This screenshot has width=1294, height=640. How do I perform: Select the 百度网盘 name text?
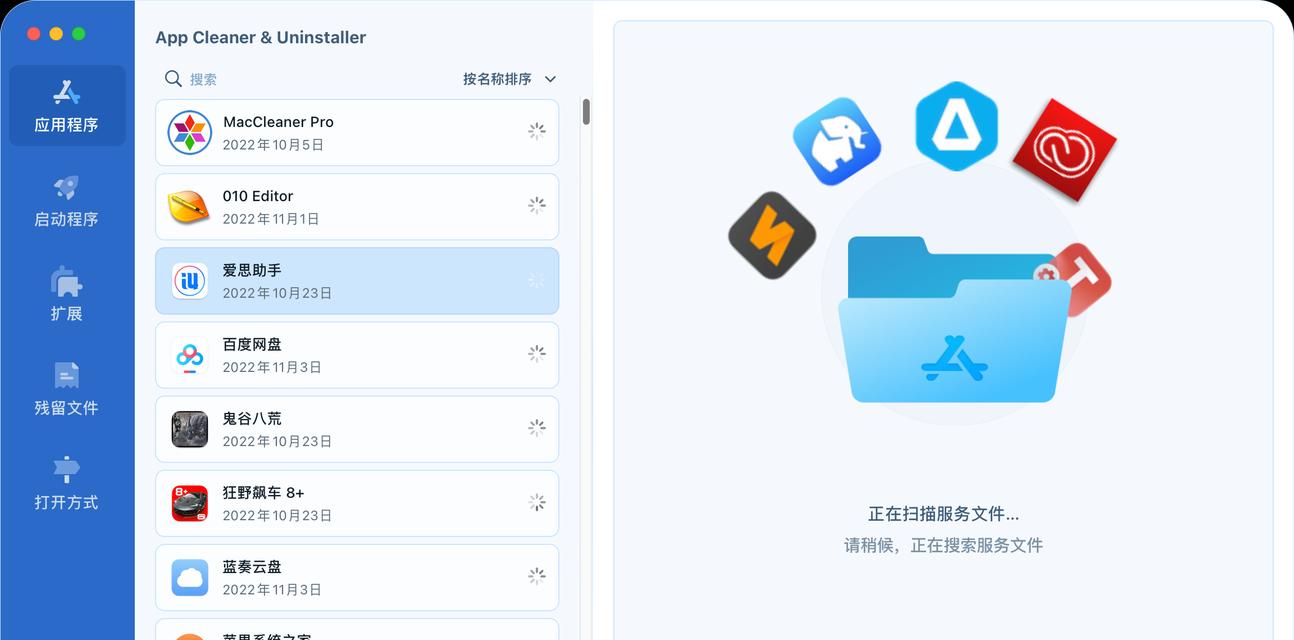[252, 344]
